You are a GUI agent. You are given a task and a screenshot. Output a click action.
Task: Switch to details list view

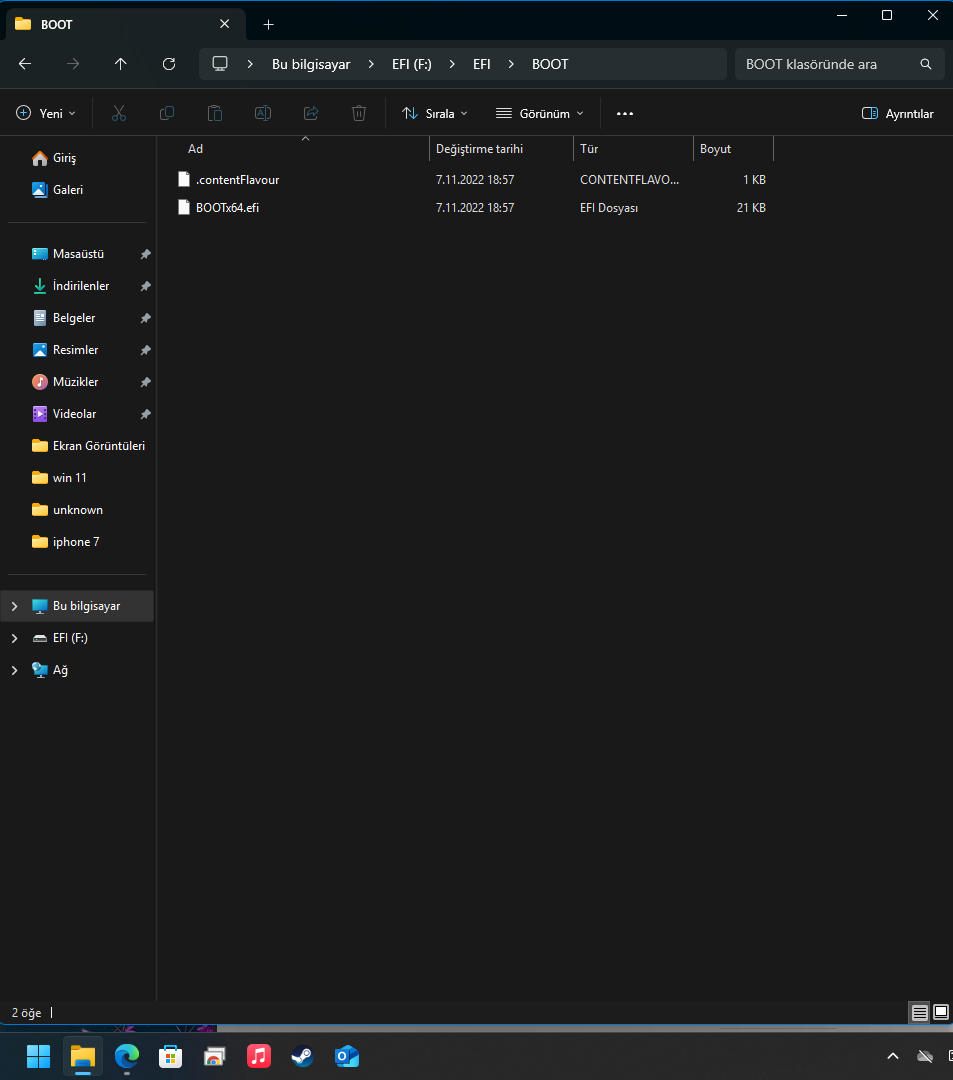click(919, 1013)
